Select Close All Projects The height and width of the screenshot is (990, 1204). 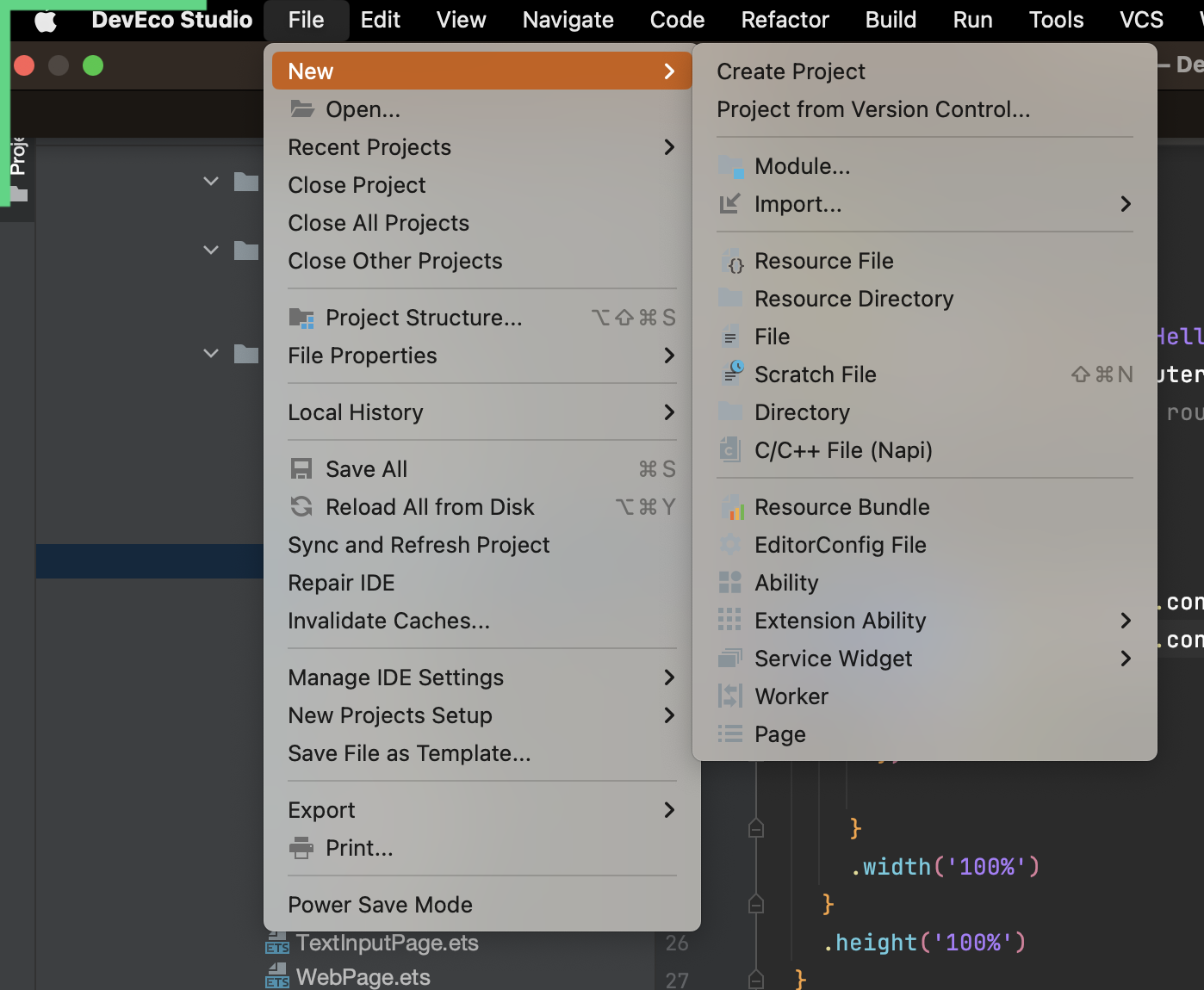tap(482, 223)
